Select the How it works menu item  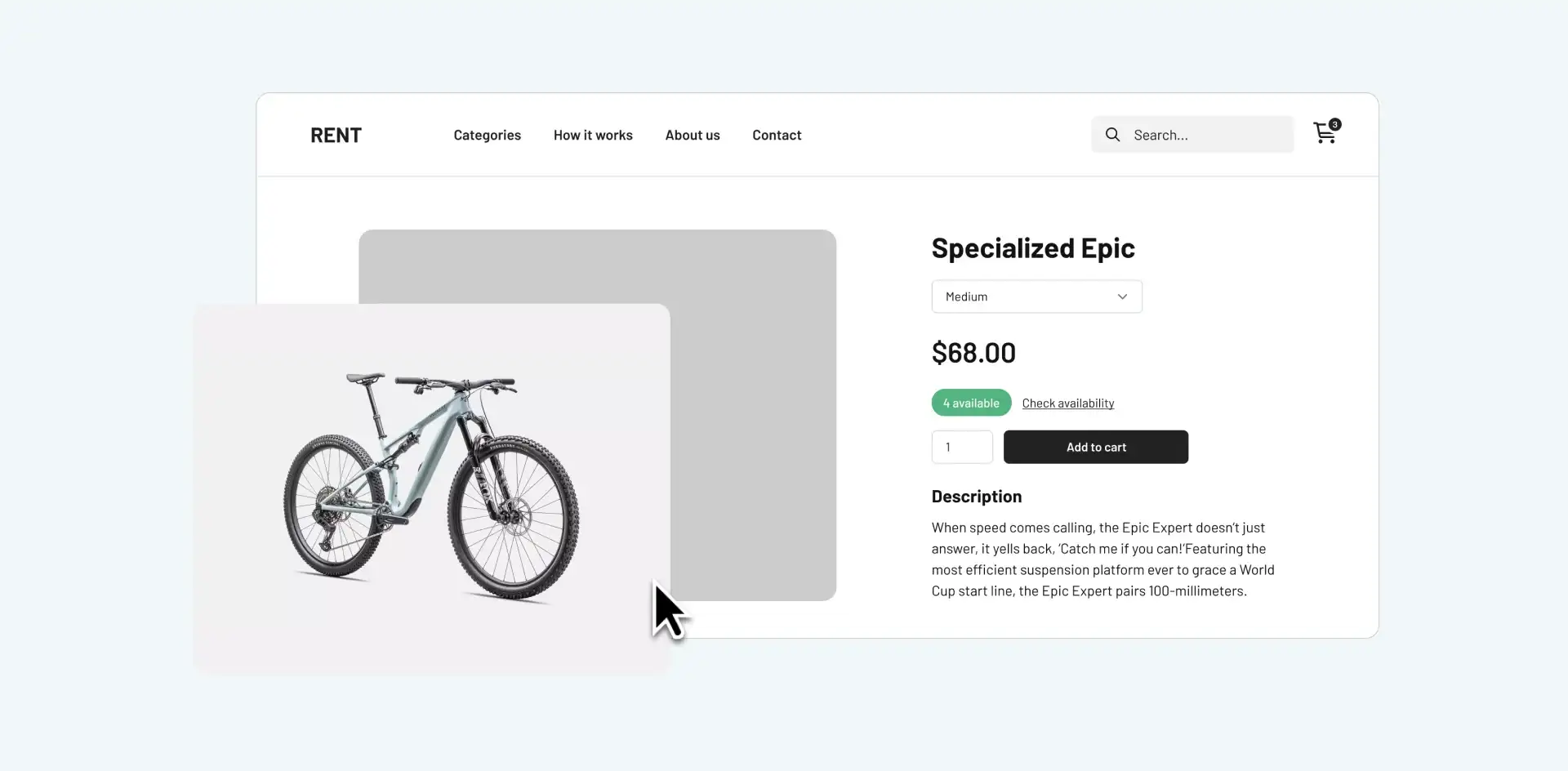(593, 135)
